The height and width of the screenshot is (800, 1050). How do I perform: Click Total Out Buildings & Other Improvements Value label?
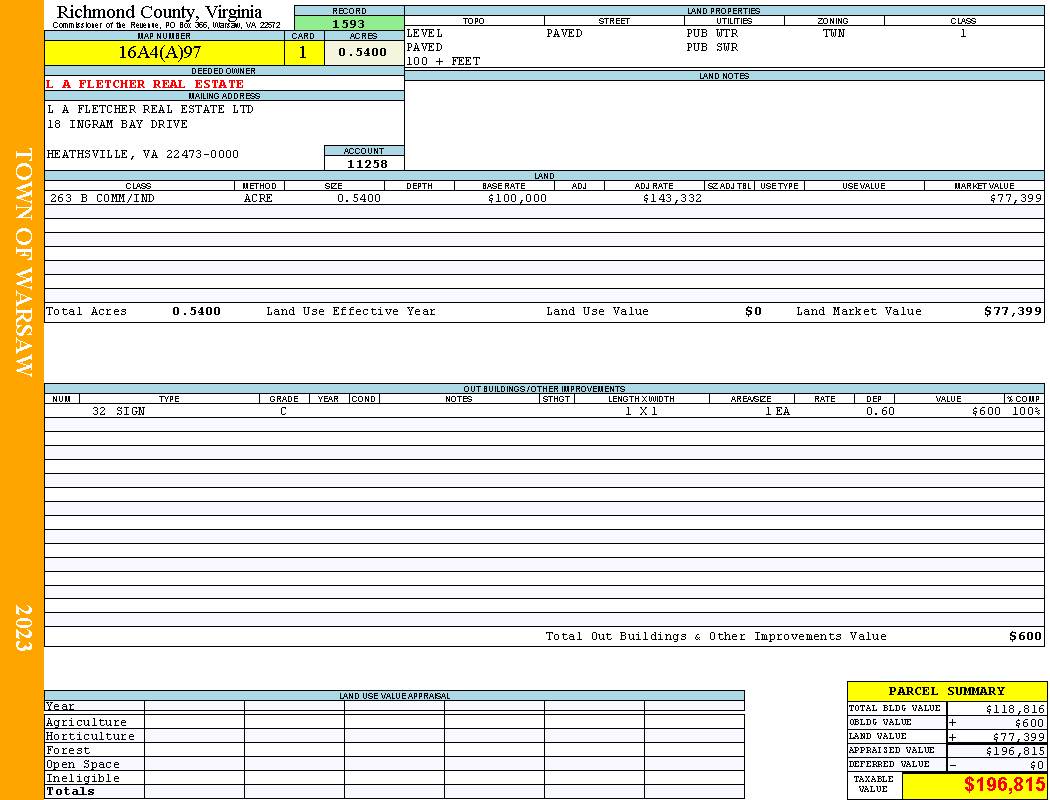(716, 637)
